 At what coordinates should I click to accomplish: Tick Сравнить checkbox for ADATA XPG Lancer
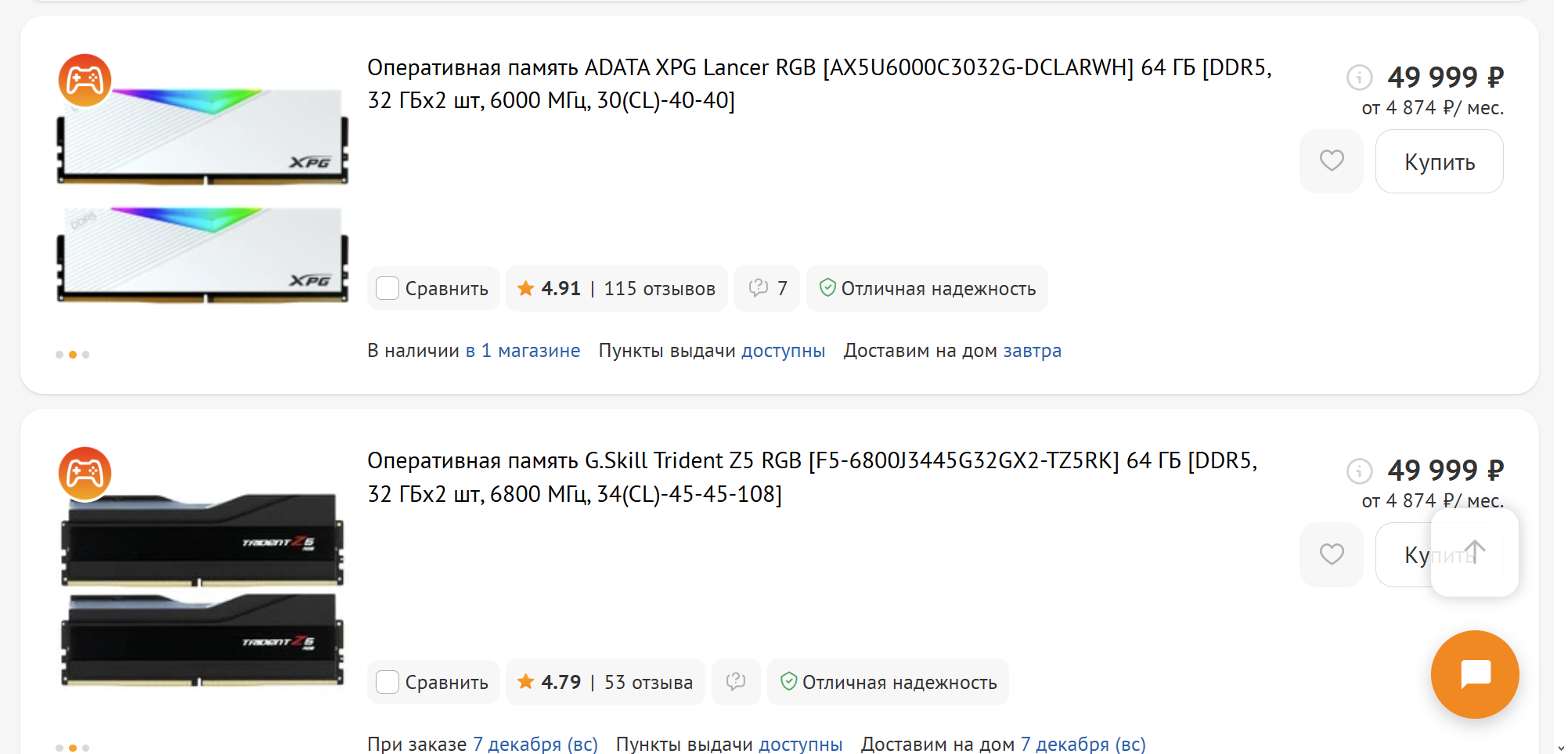[387, 288]
